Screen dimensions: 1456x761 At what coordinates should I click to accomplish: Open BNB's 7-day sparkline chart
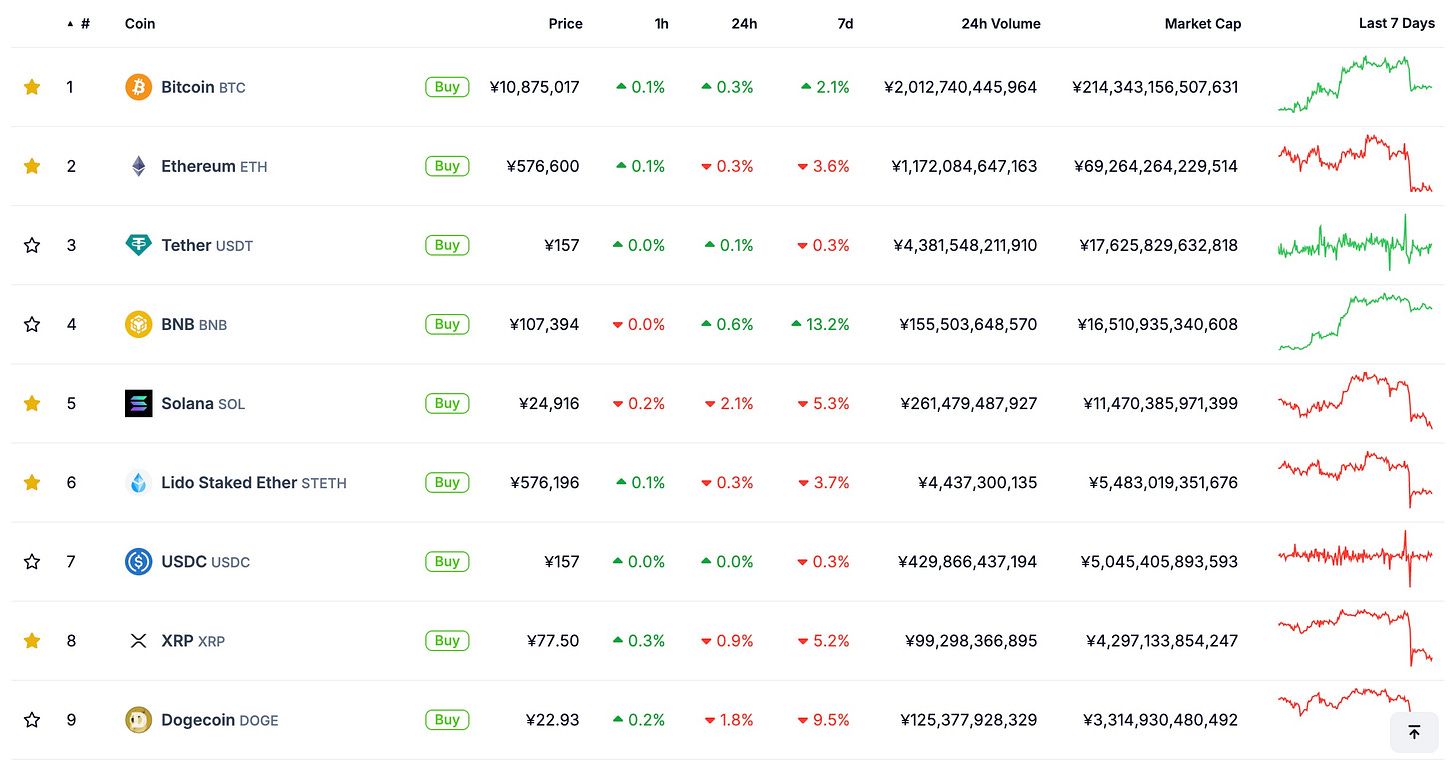(1355, 321)
